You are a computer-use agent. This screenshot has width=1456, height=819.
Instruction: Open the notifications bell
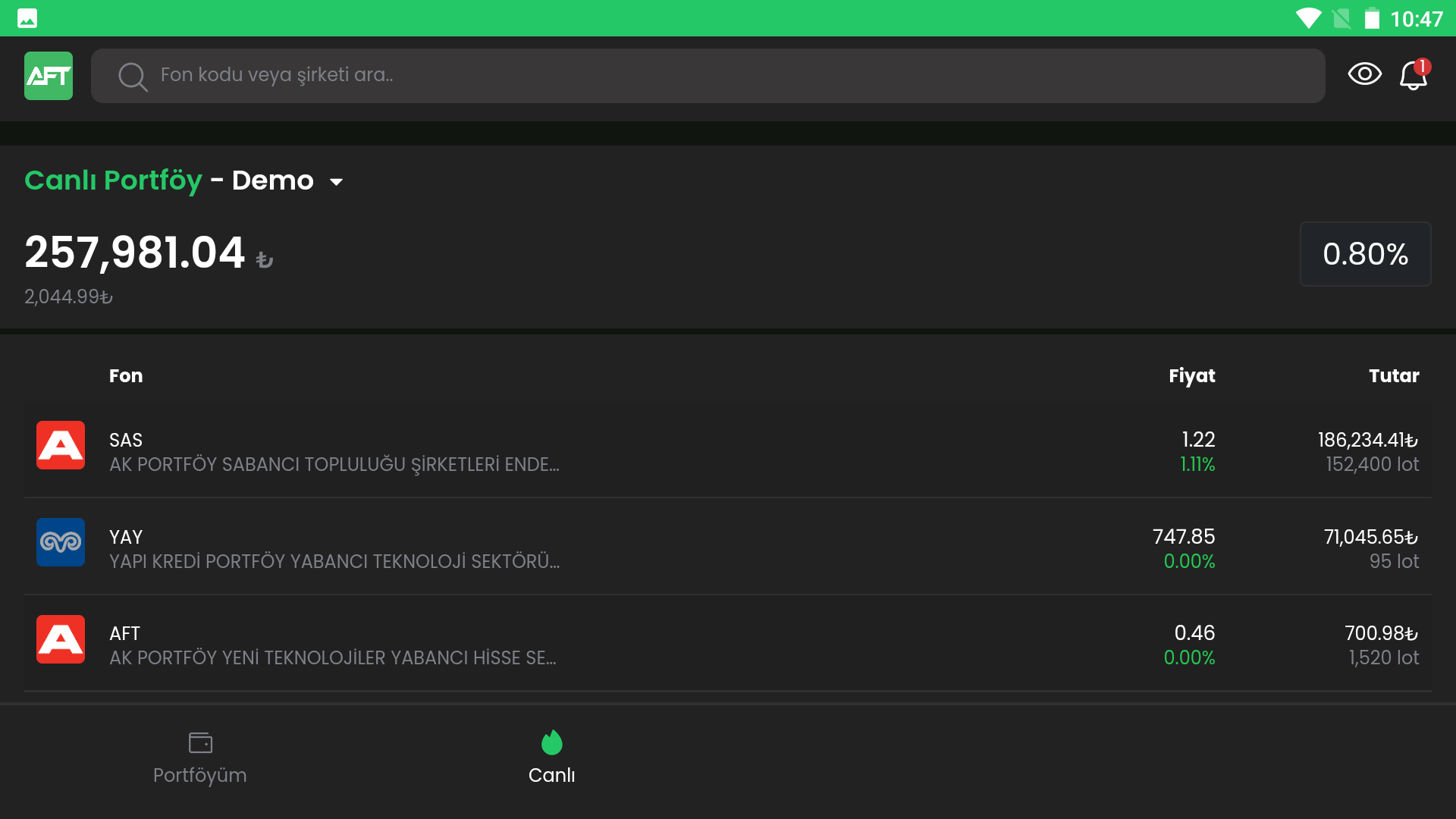1414,75
